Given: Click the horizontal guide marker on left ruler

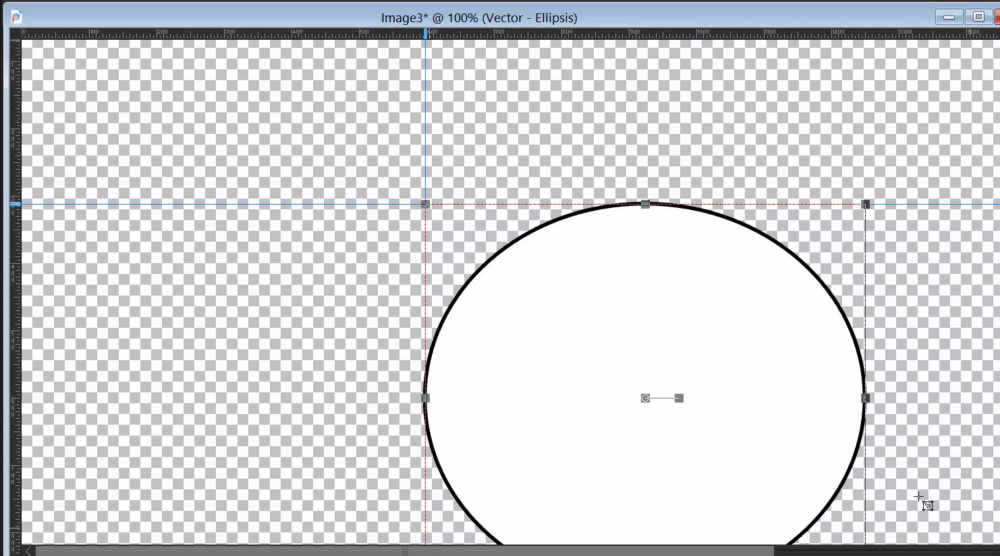Looking at the screenshot, I should pos(15,204).
